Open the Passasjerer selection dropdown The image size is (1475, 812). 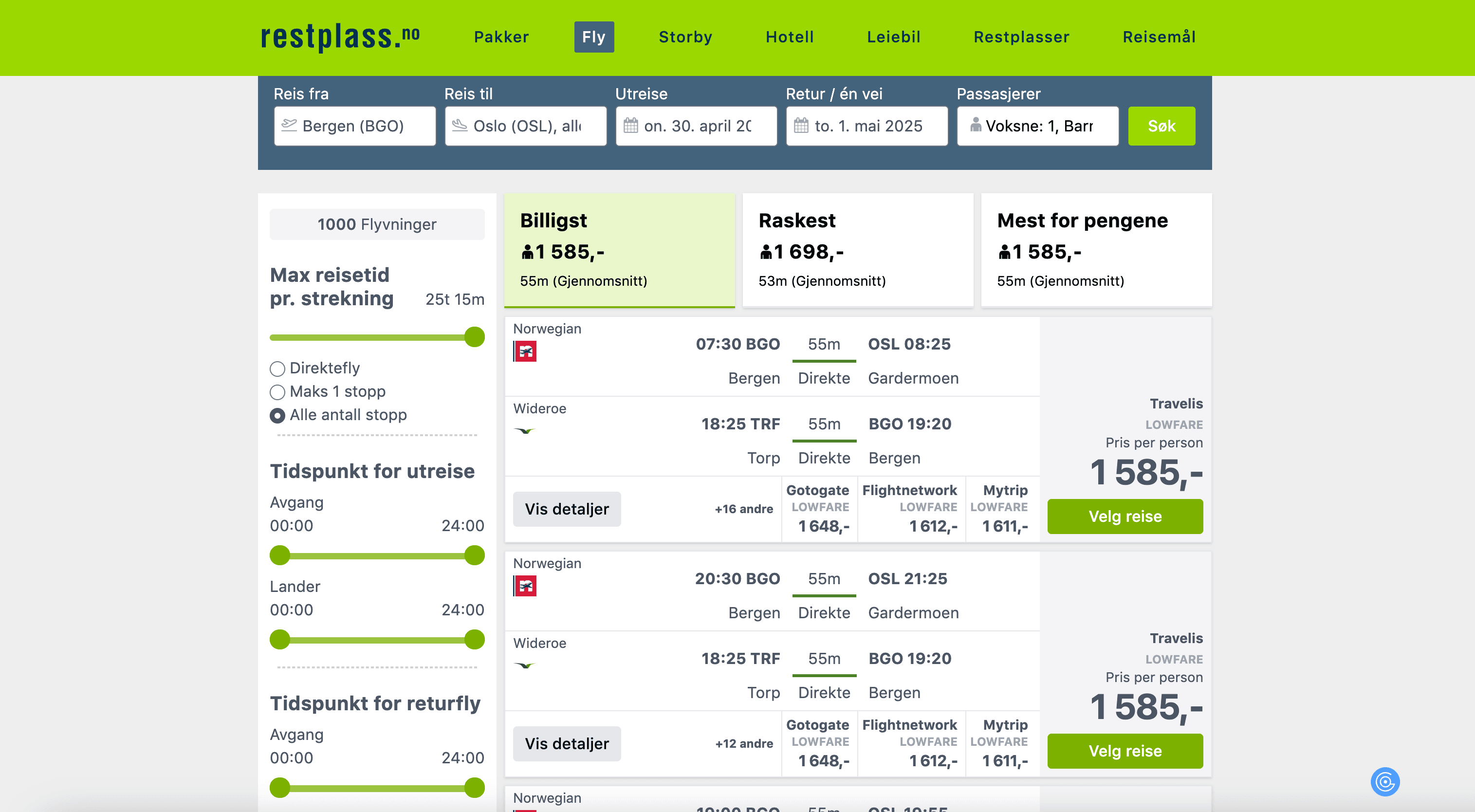click(1037, 126)
